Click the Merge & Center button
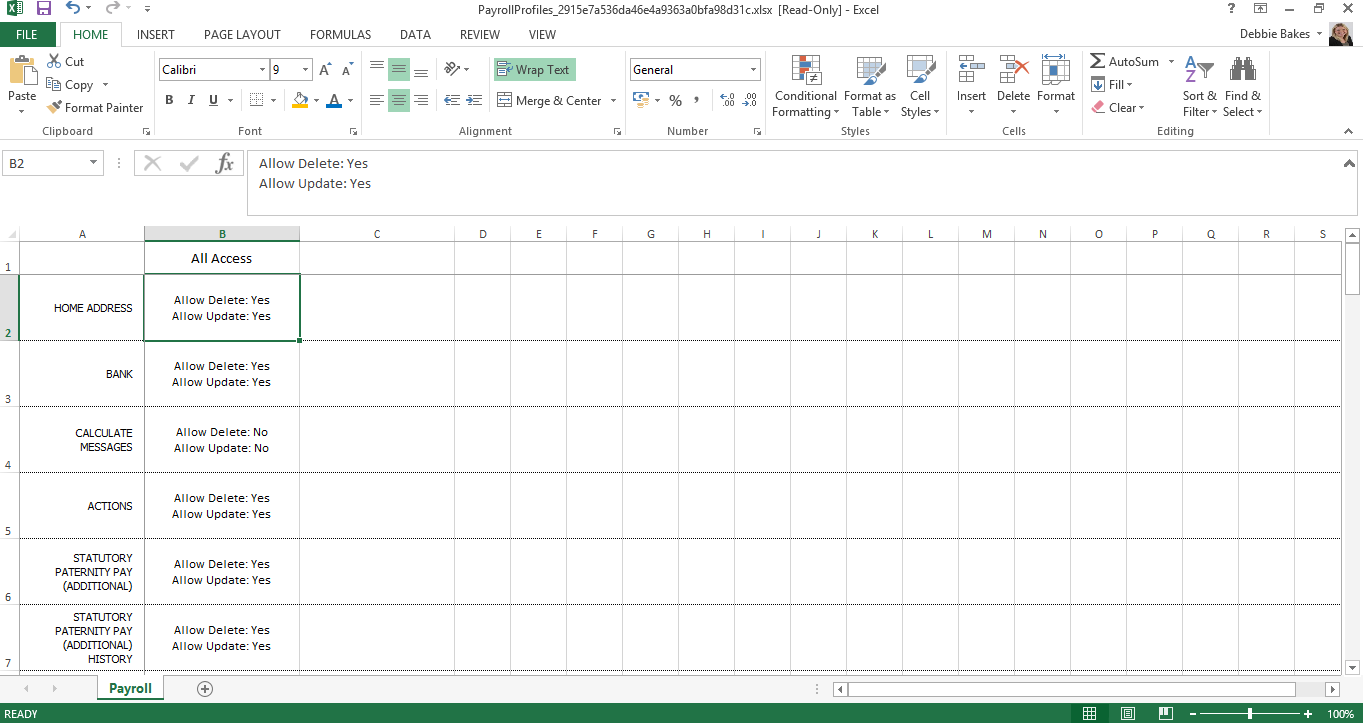 click(549, 100)
